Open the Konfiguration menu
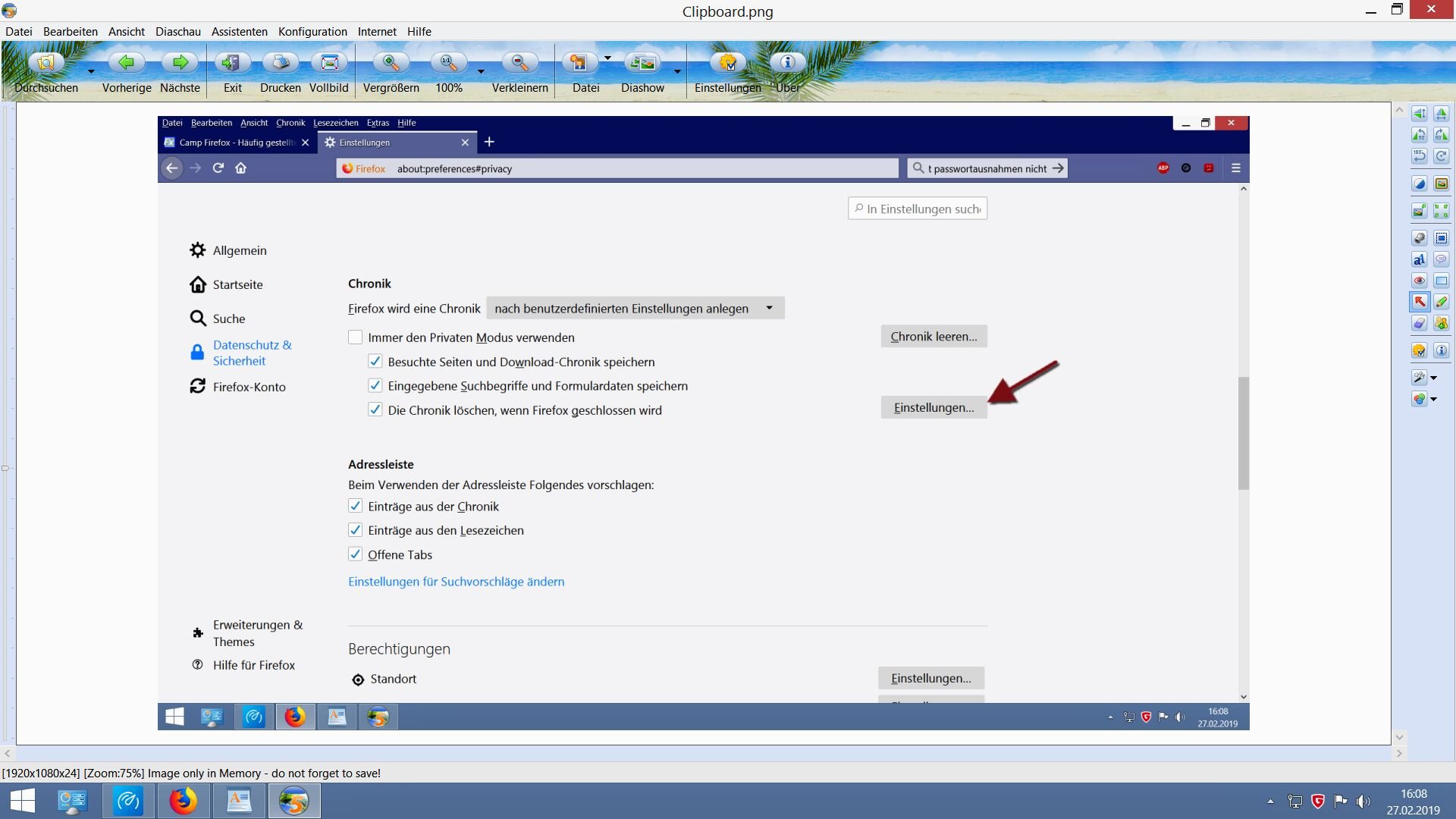Viewport: 1456px width, 819px height. [x=312, y=32]
